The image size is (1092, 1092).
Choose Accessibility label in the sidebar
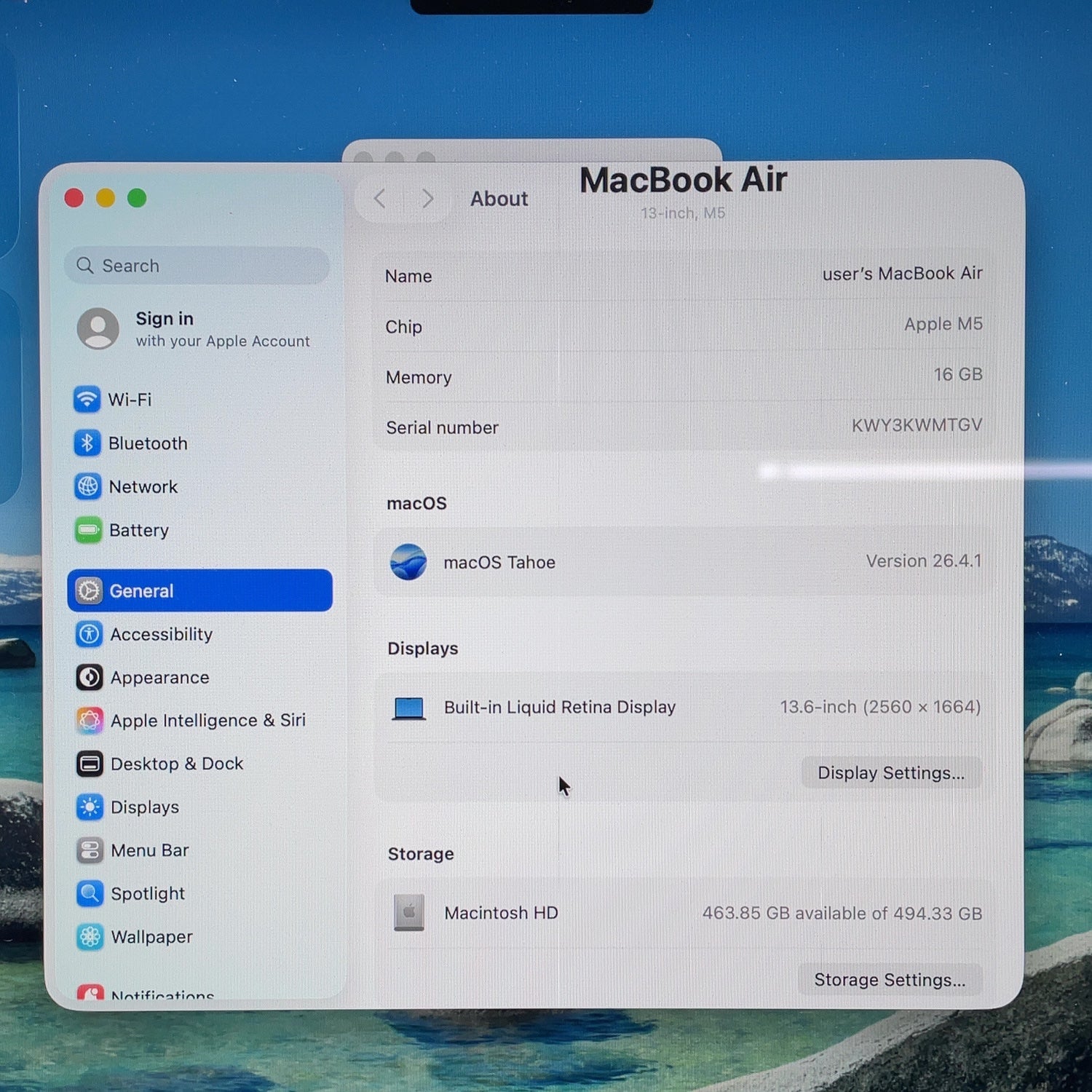coord(162,635)
